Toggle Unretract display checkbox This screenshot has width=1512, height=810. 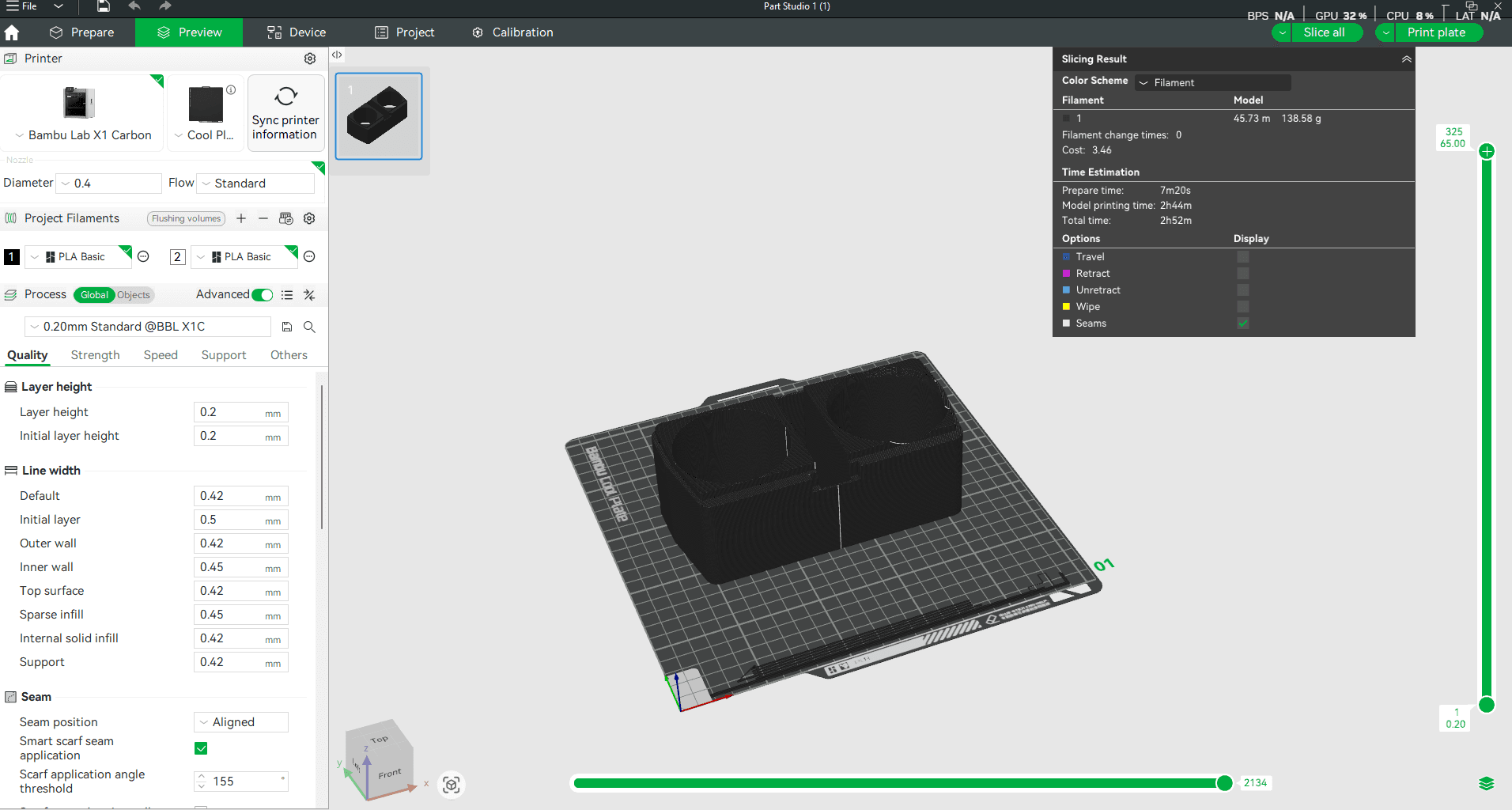(1243, 290)
